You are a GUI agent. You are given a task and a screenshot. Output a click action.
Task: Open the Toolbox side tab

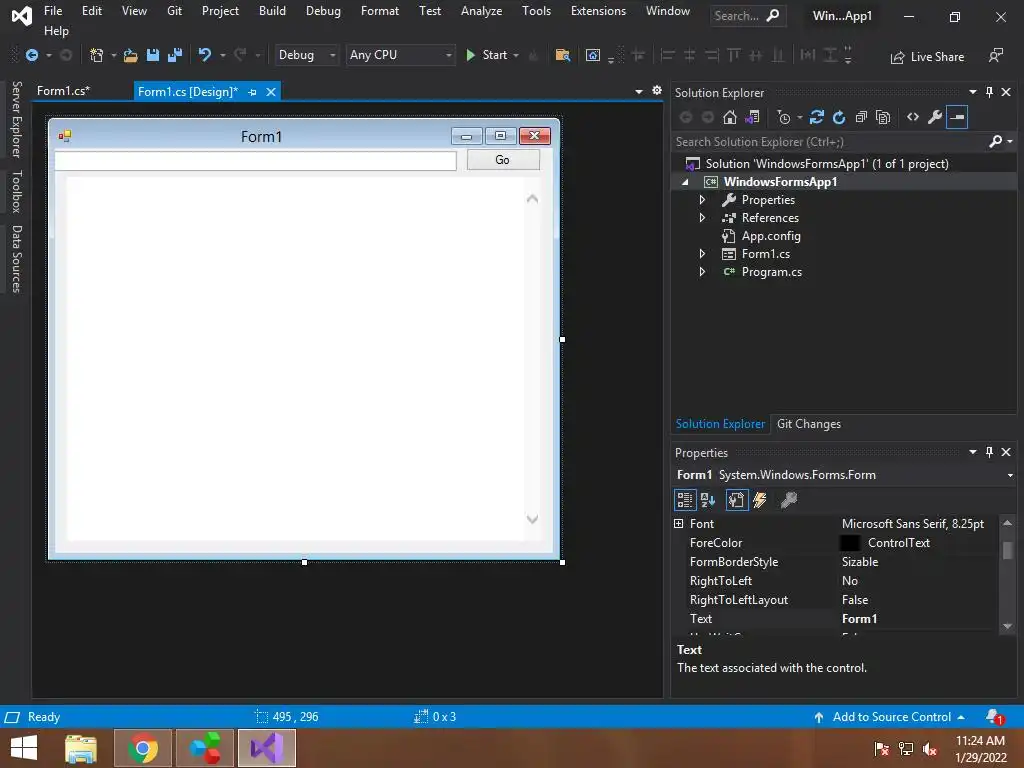[17, 192]
